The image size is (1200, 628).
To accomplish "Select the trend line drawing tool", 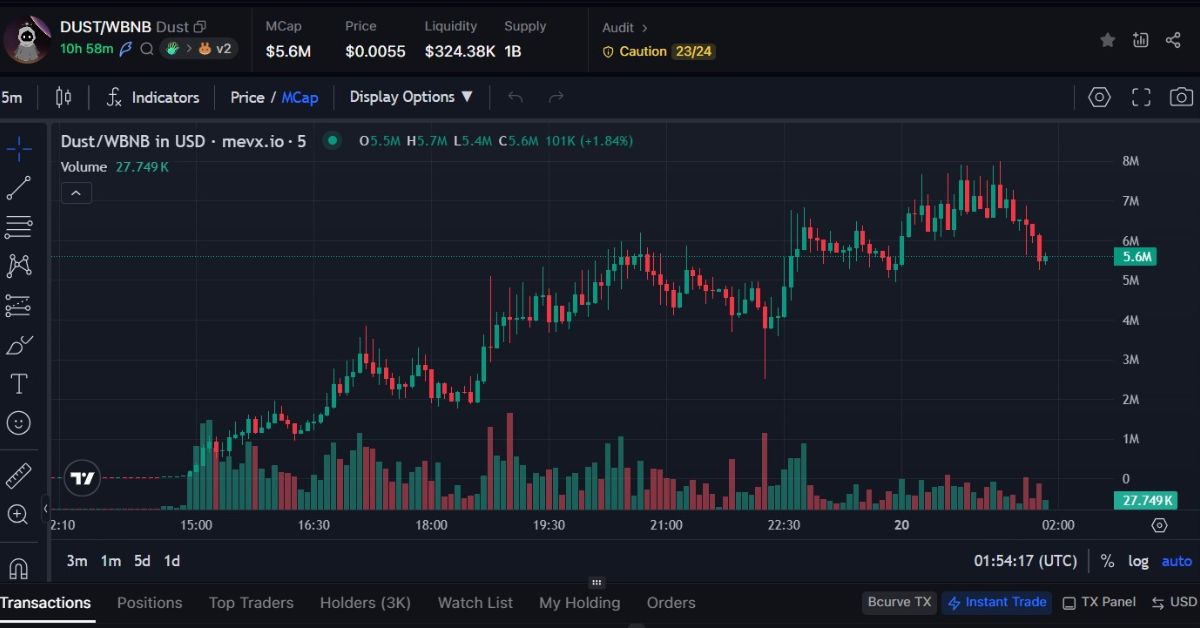I will coord(19,188).
